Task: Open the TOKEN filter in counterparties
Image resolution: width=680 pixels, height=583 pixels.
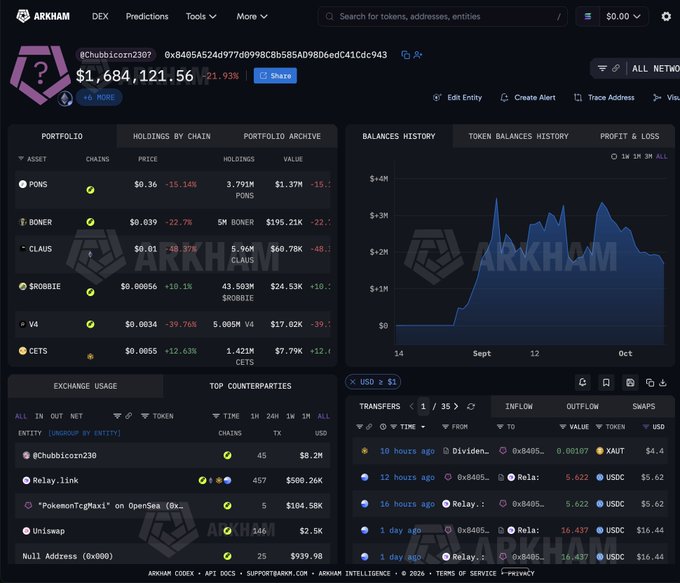Action: point(157,416)
